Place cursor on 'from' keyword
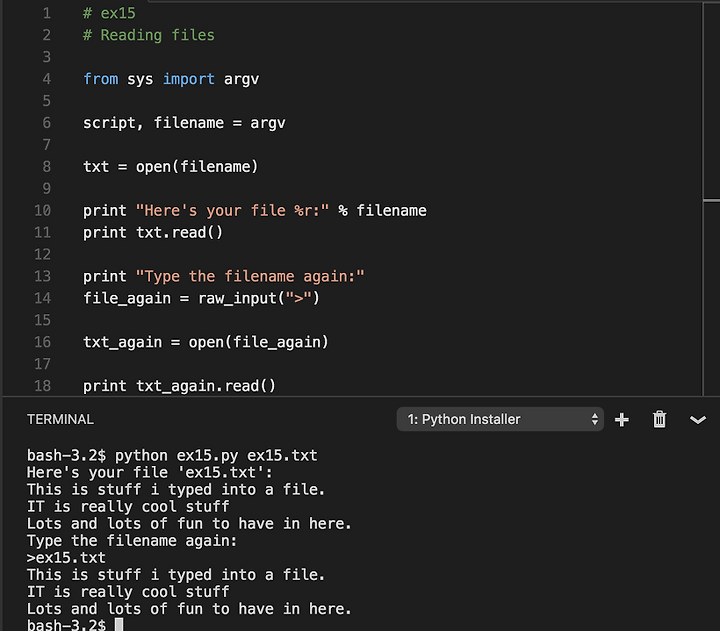Screen dimensions: 720x631 pos(101,79)
